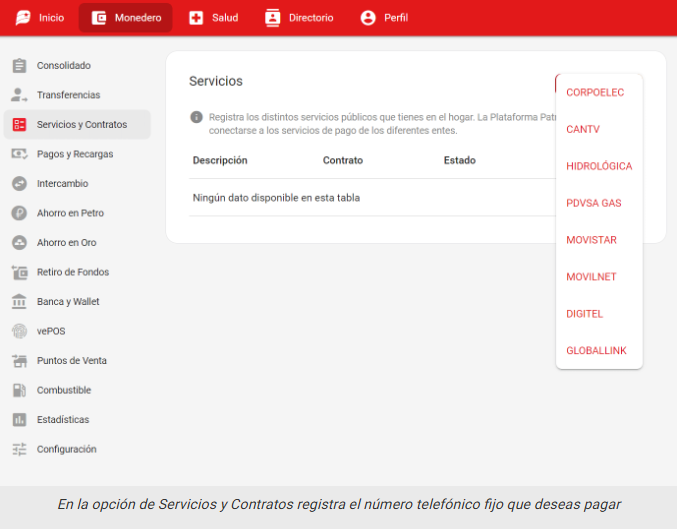This screenshot has height=529, width=677.
Task: Open the Perfil tab
Action: [x=384, y=18]
